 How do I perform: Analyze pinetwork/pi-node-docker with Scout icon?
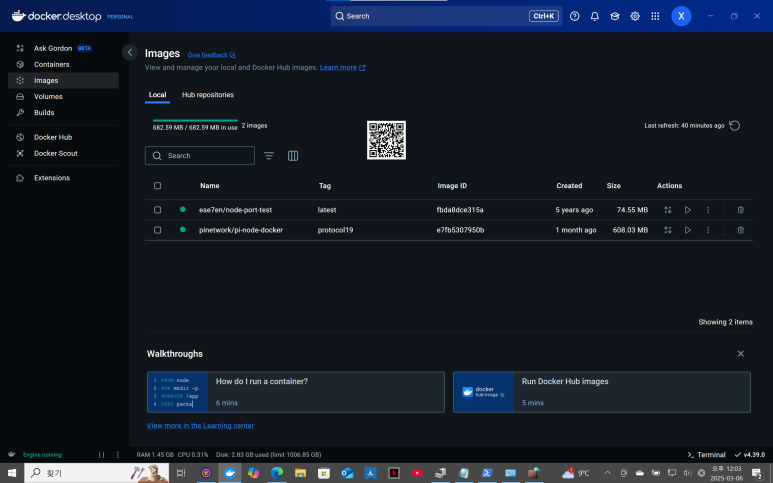point(668,230)
